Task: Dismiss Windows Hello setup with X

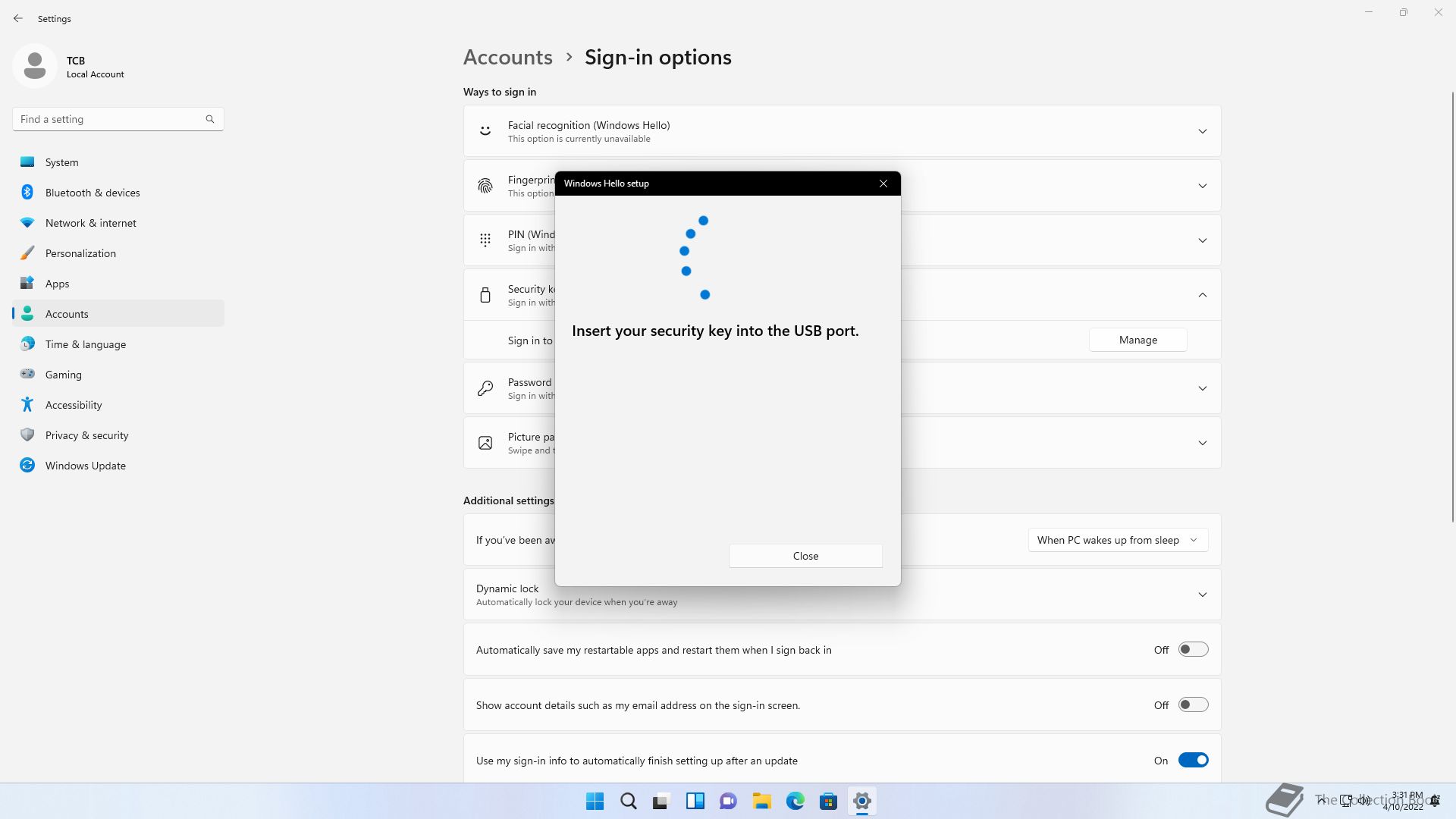Action: coord(883,184)
